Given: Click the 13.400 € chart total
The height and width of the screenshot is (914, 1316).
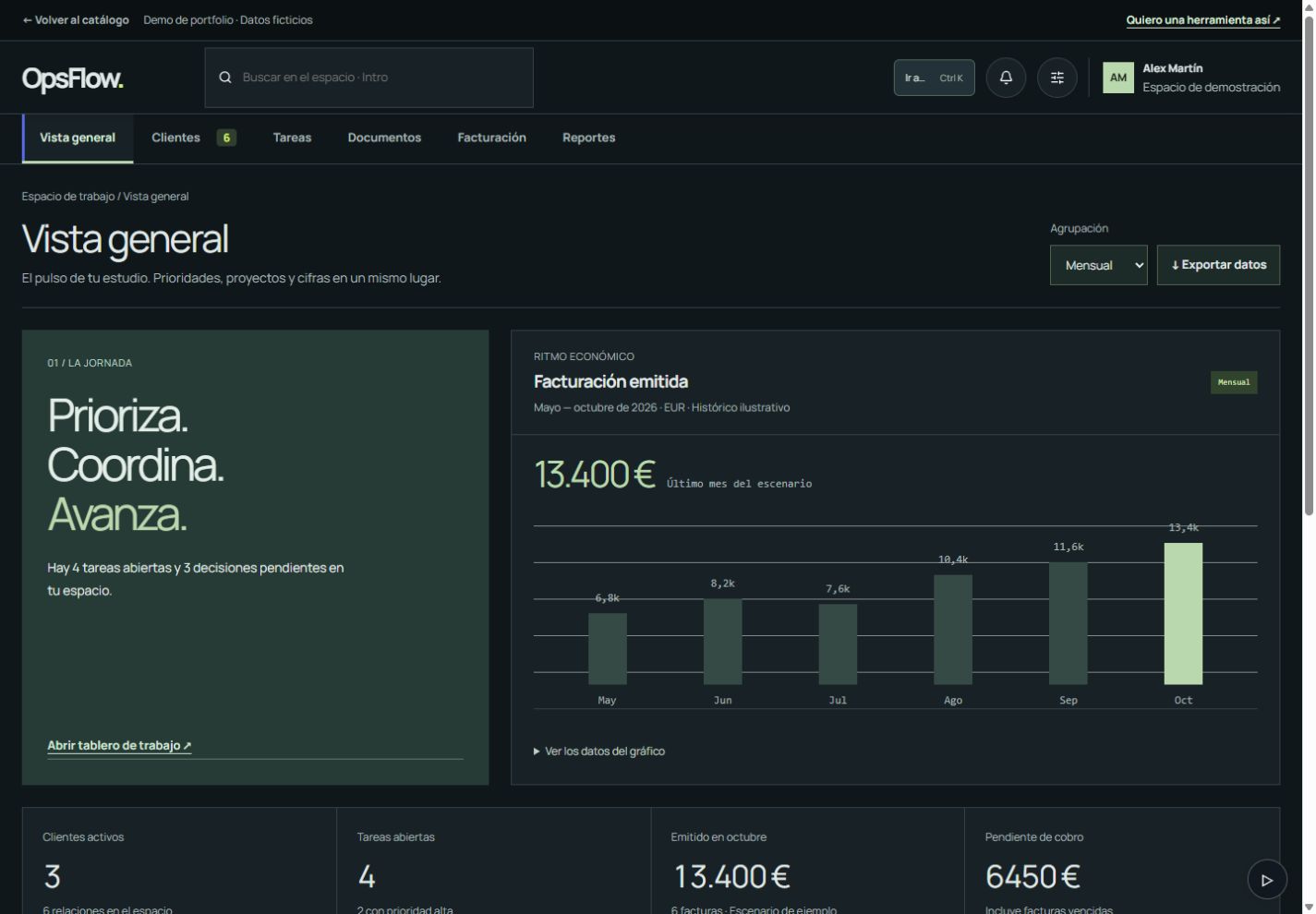Looking at the screenshot, I should click(595, 475).
